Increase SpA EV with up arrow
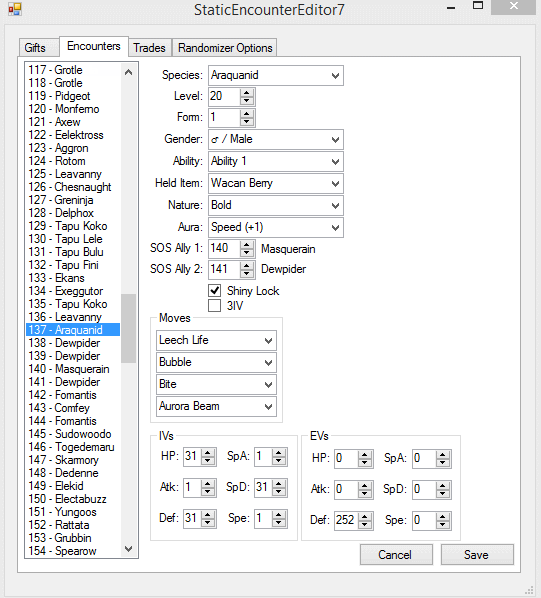Image resolution: width=541 pixels, height=598 pixels. click(x=443, y=455)
